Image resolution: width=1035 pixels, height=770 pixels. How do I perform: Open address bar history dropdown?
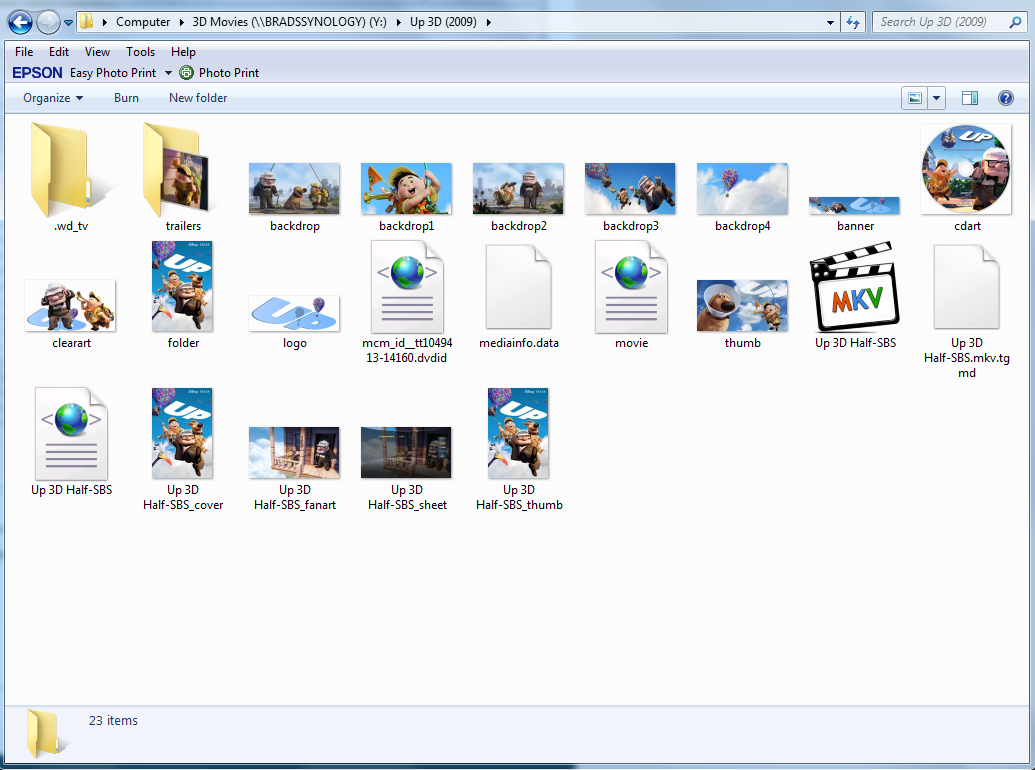pyautogui.click(x=830, y=22)
